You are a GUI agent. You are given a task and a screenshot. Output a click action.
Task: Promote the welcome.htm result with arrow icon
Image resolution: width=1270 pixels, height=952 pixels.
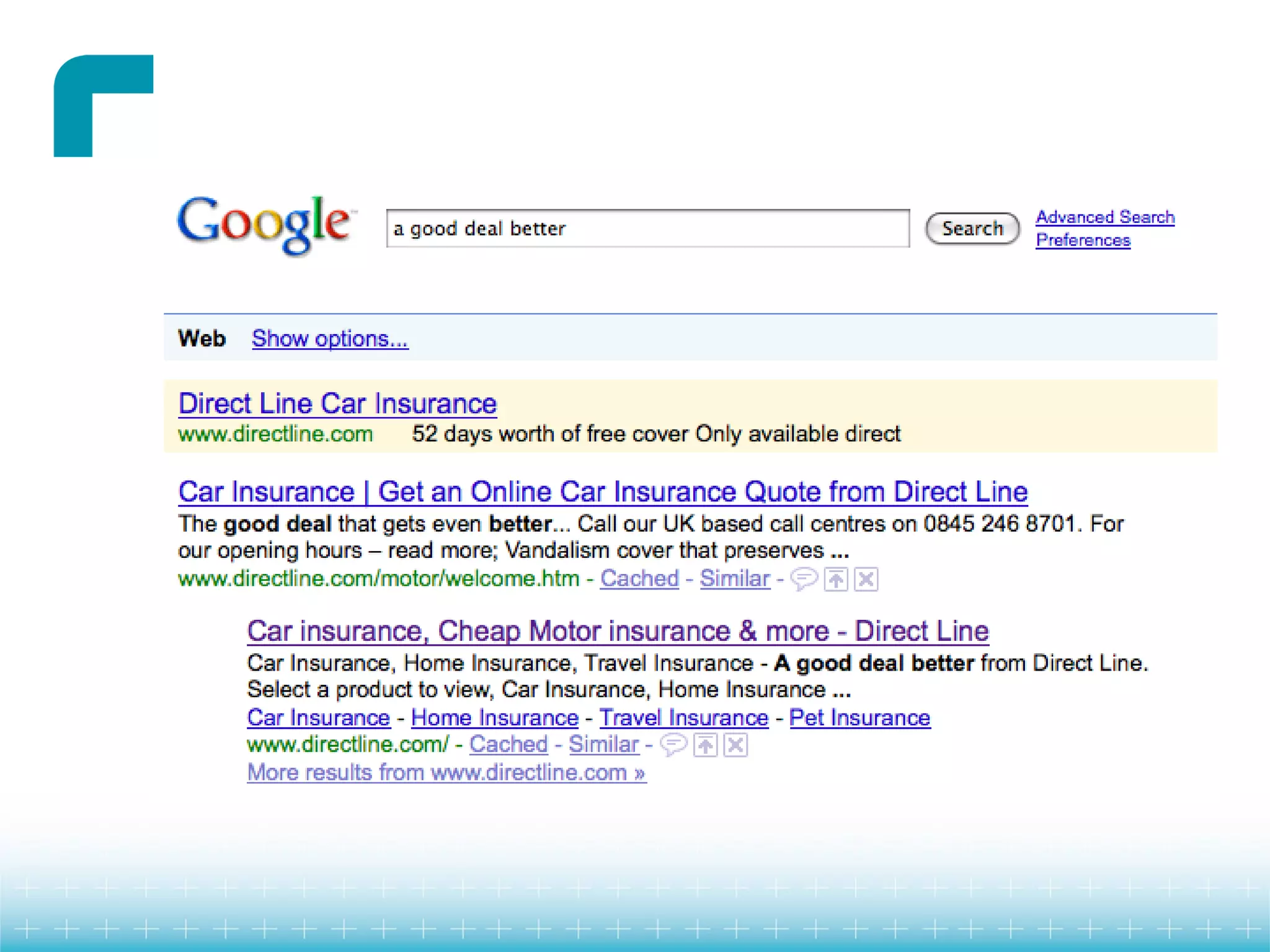coord(836,579)
